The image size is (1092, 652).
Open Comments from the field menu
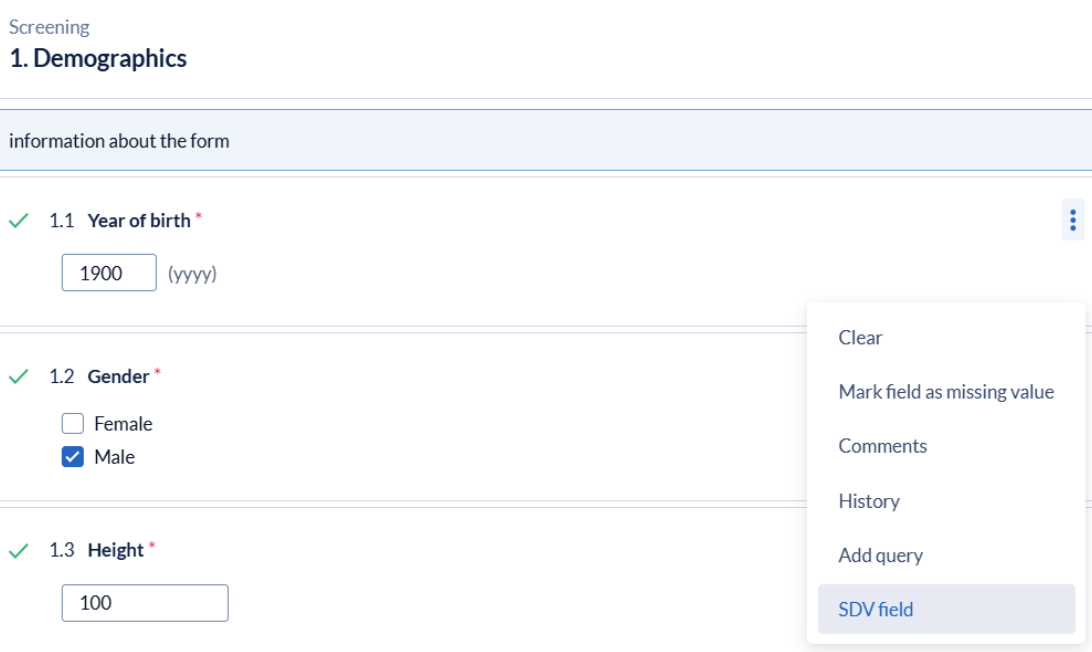pyautogui.click(x=883, y=446)
